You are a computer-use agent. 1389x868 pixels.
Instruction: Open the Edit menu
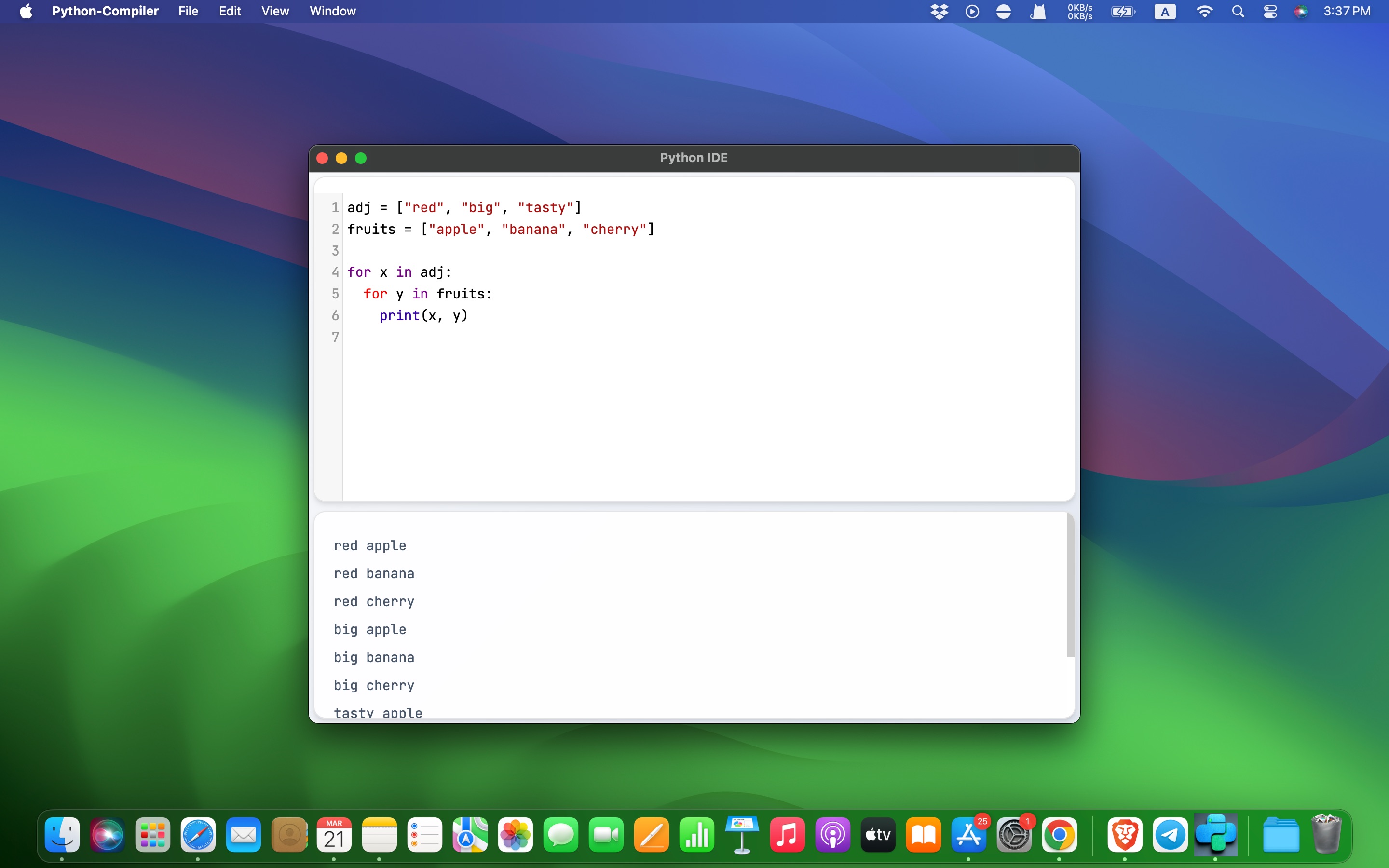pos(230,11)
